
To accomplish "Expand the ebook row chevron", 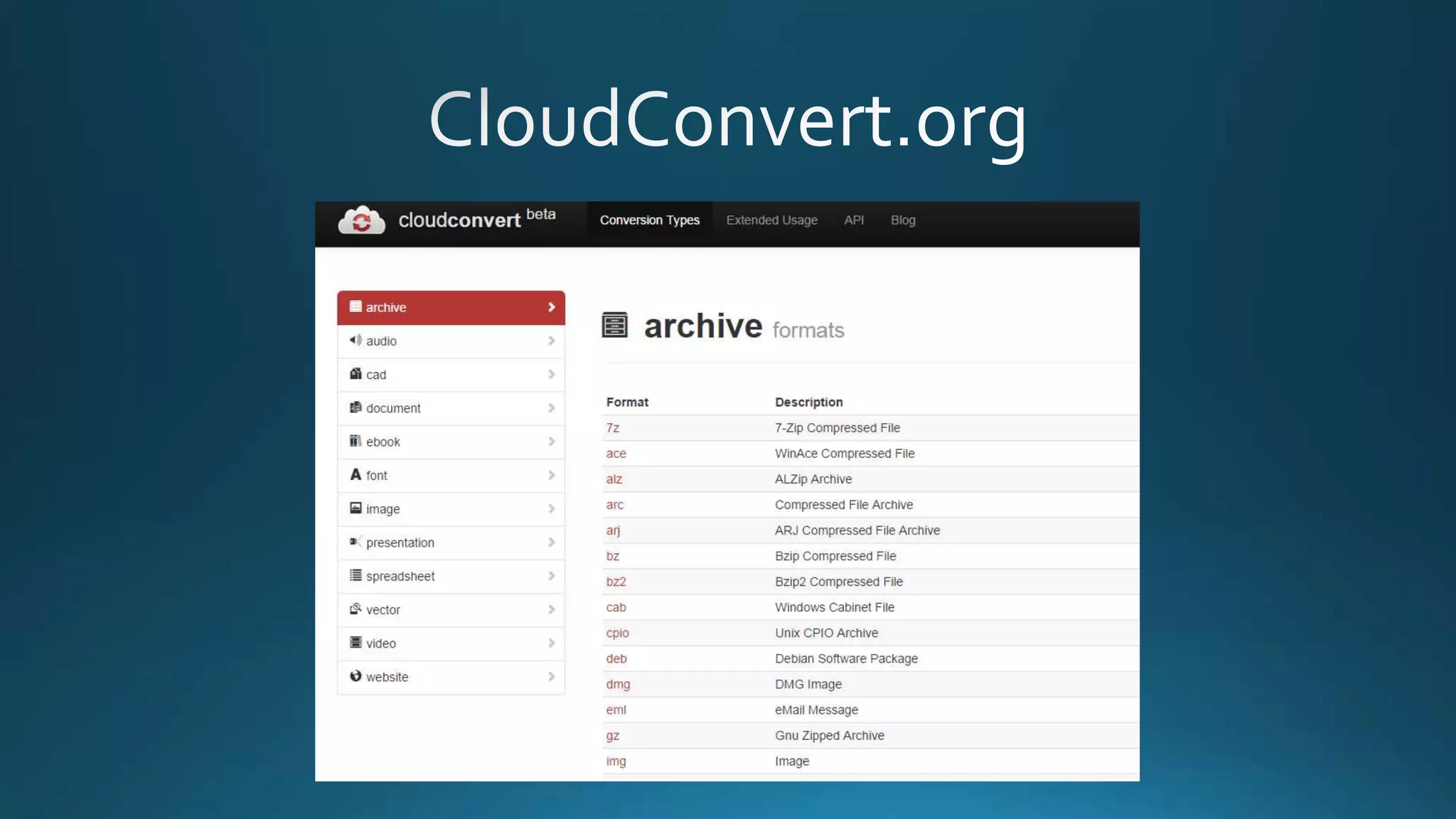I will [x=551, y=441].
